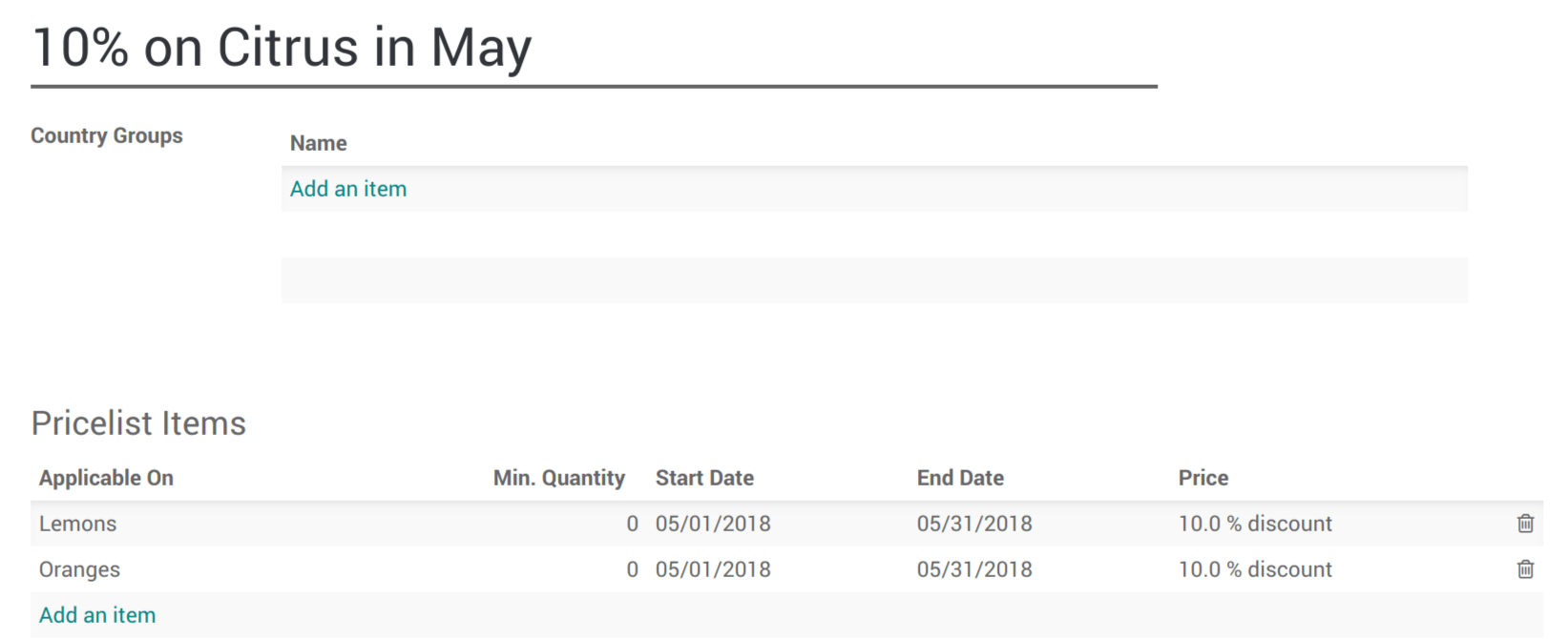1568x639 pixels.
Task: Edit the 10.0 % discount price for Oranges
Action: tap(1255, 569)
